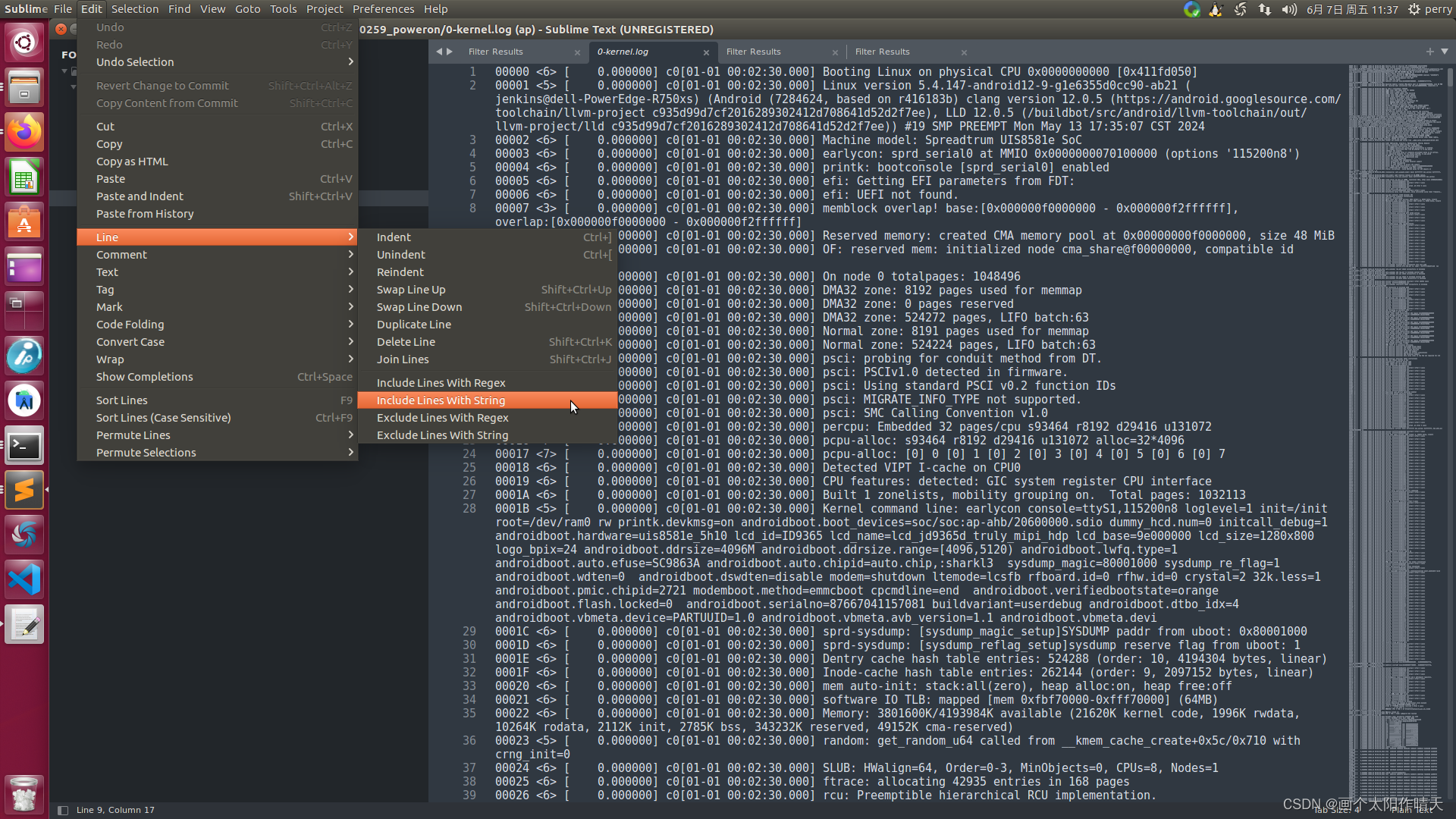The image size is (1456, 819).
Task: Expand the Convert Case submenu
Action: (130, 341)
